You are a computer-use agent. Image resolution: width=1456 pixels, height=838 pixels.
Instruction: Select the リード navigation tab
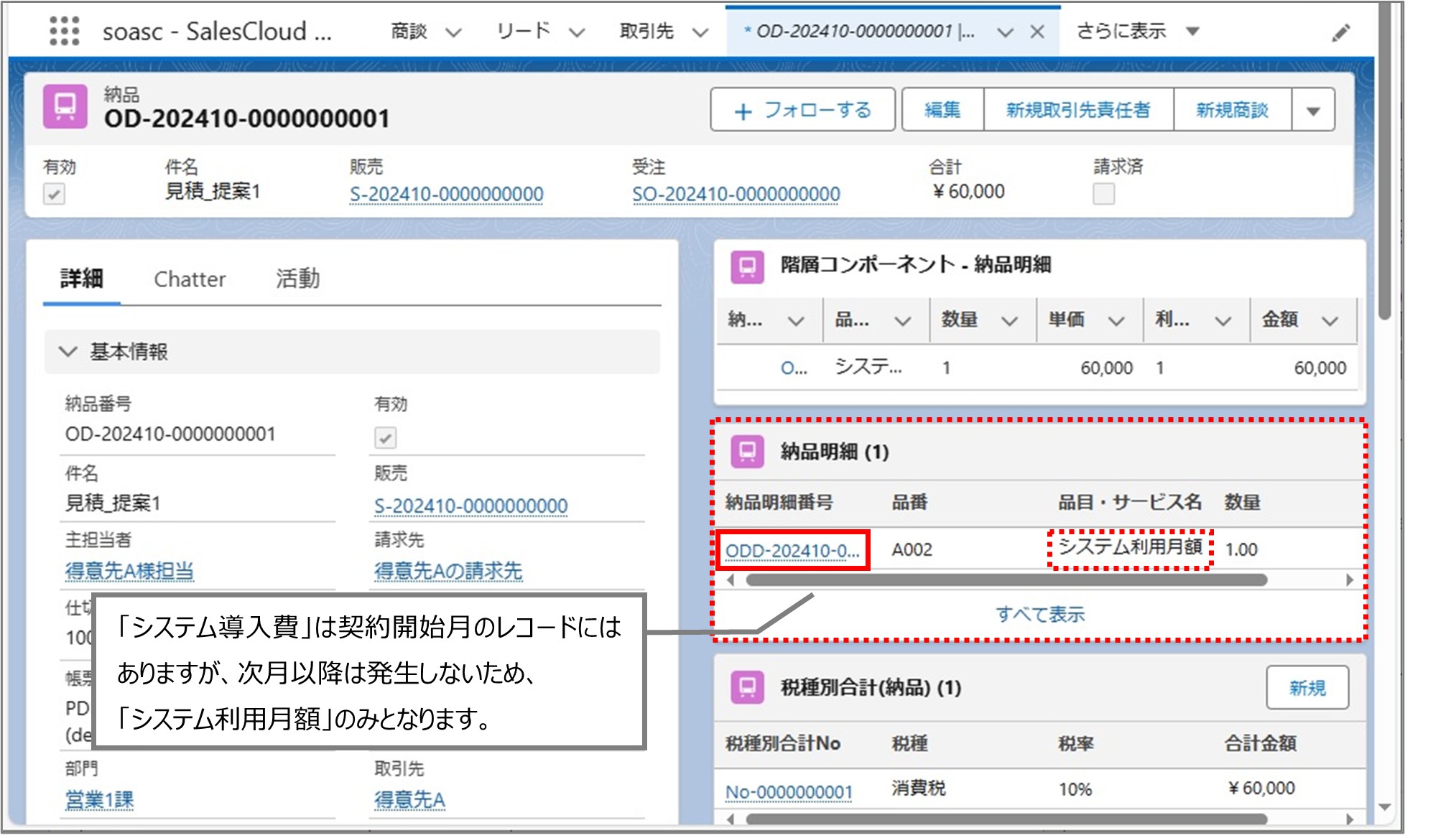coord(523,32)
